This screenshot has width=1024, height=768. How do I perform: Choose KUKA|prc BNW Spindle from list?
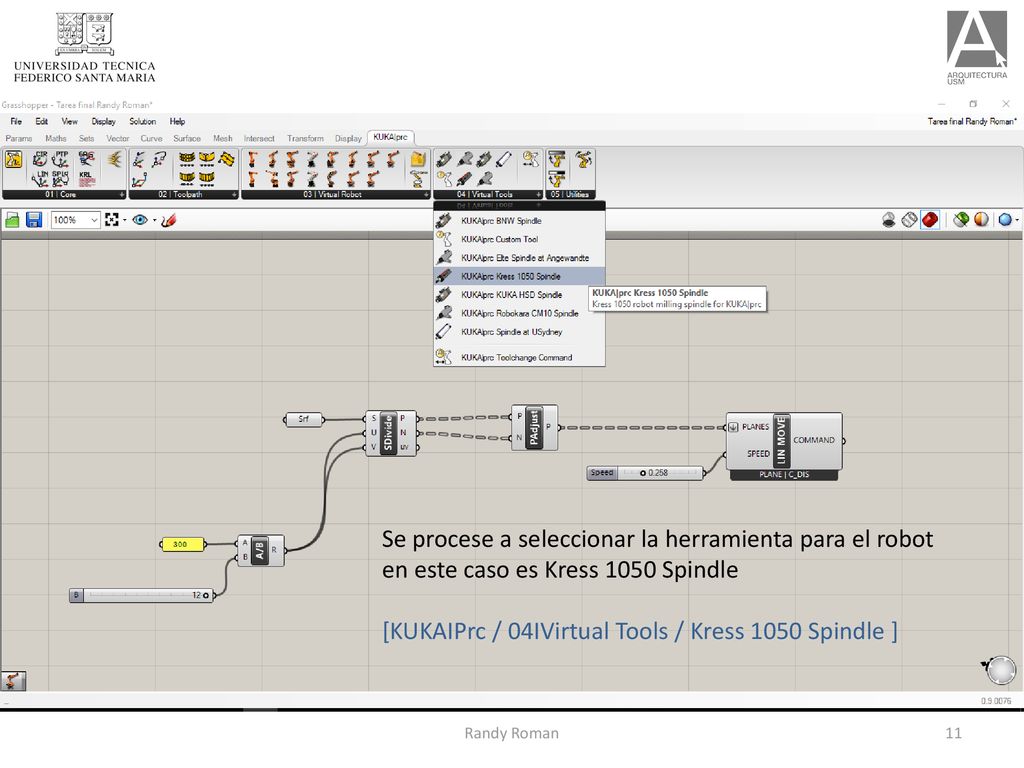pyautogui.click(x=519, y=221)
